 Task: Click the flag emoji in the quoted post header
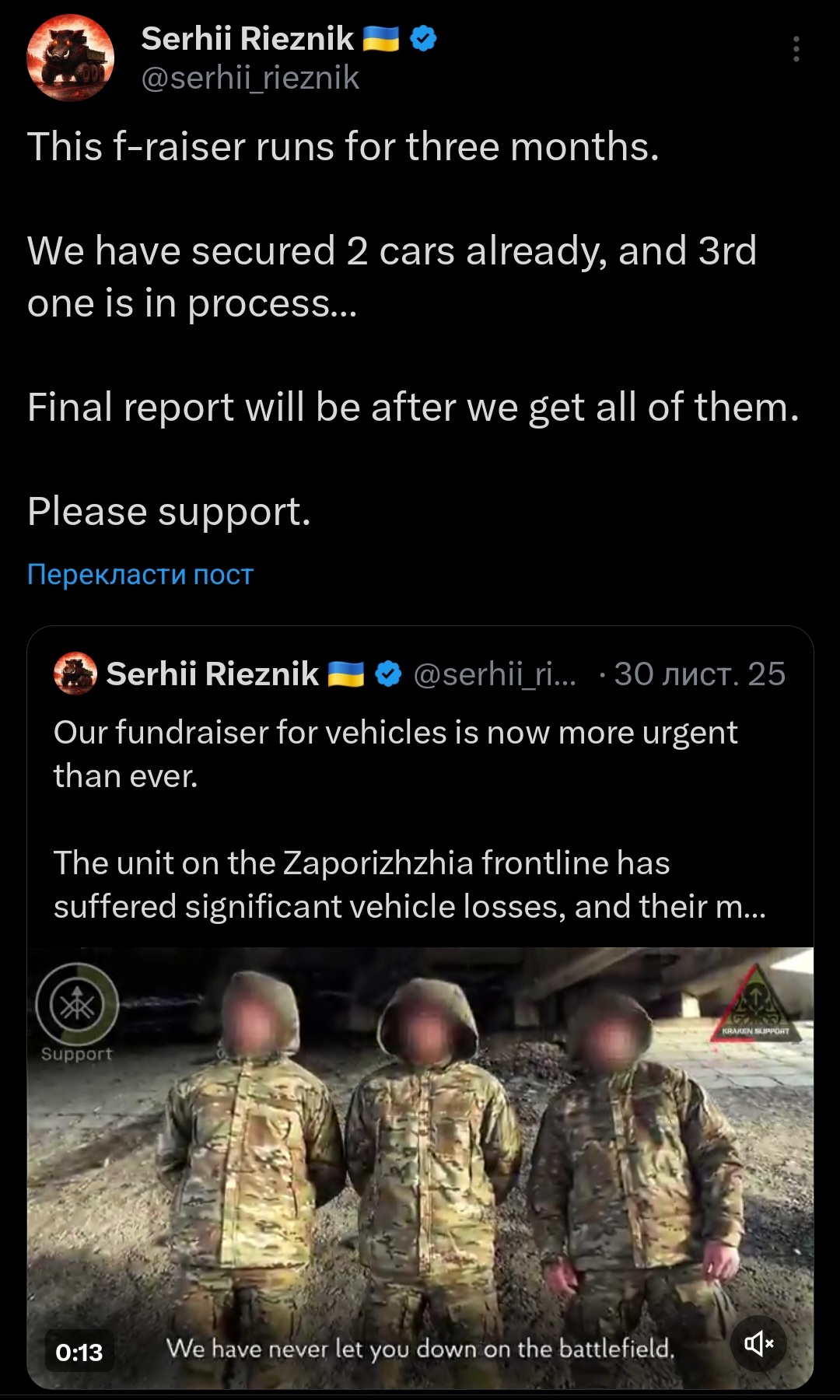point(346,674)
